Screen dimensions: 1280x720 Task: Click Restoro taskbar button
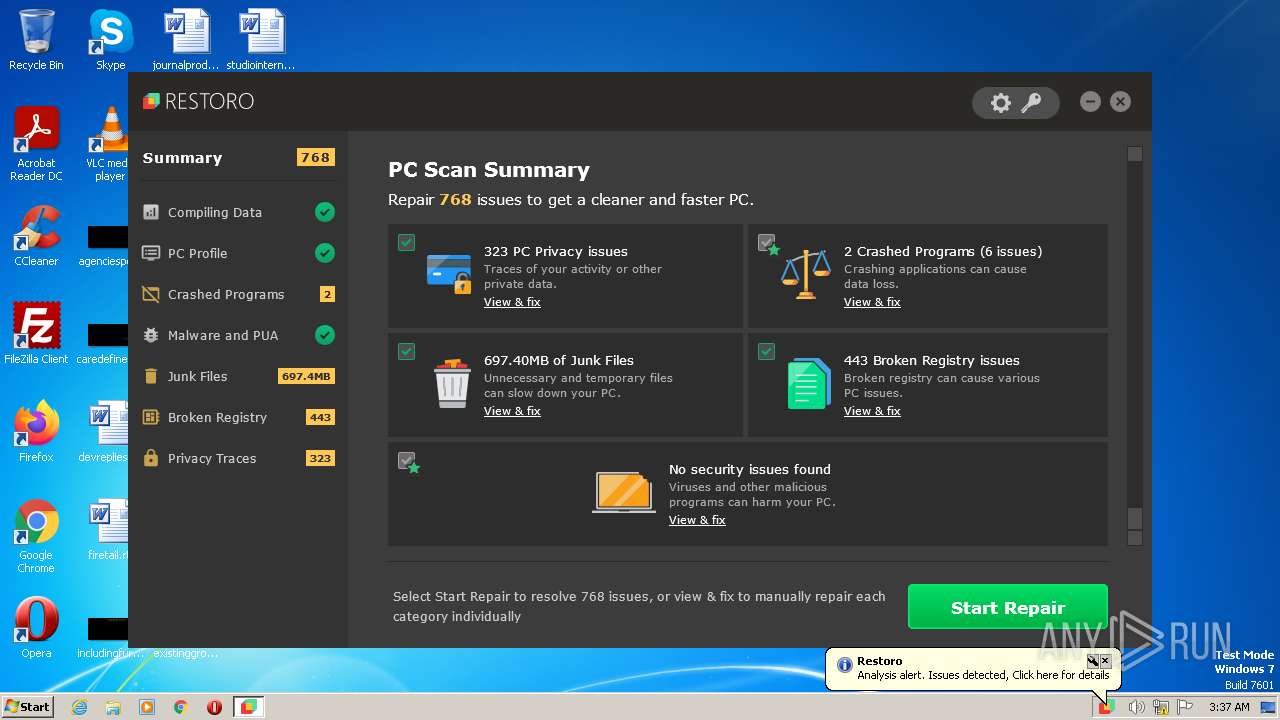coord(248,707)
